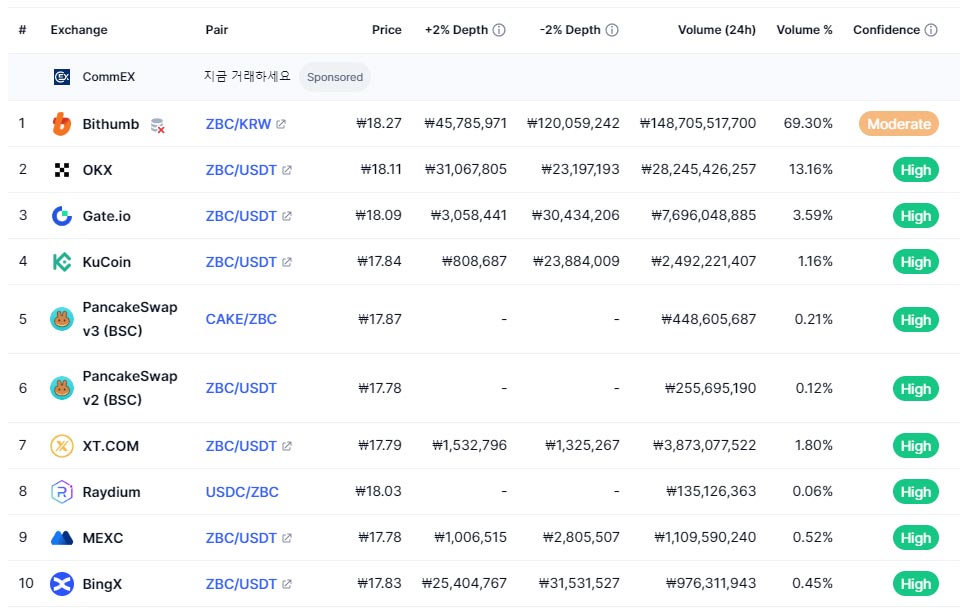This screenshot has width=960, height=610.
Task: Click the High confidence badge for BingX
Action: tap(916, 584)
